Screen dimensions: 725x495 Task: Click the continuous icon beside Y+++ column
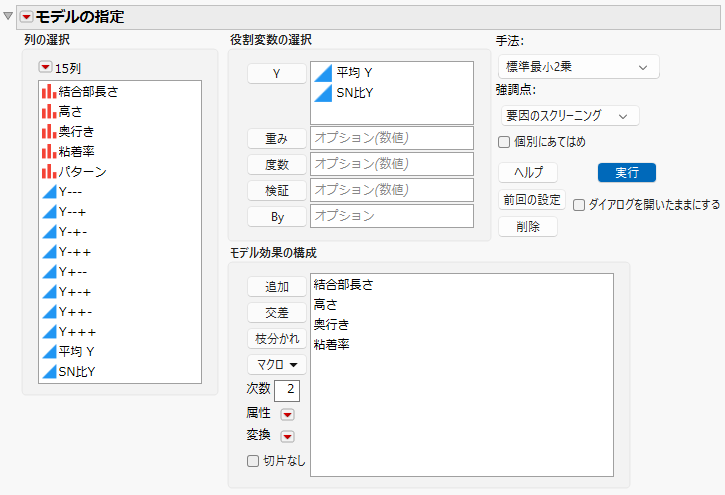[49, 332]
